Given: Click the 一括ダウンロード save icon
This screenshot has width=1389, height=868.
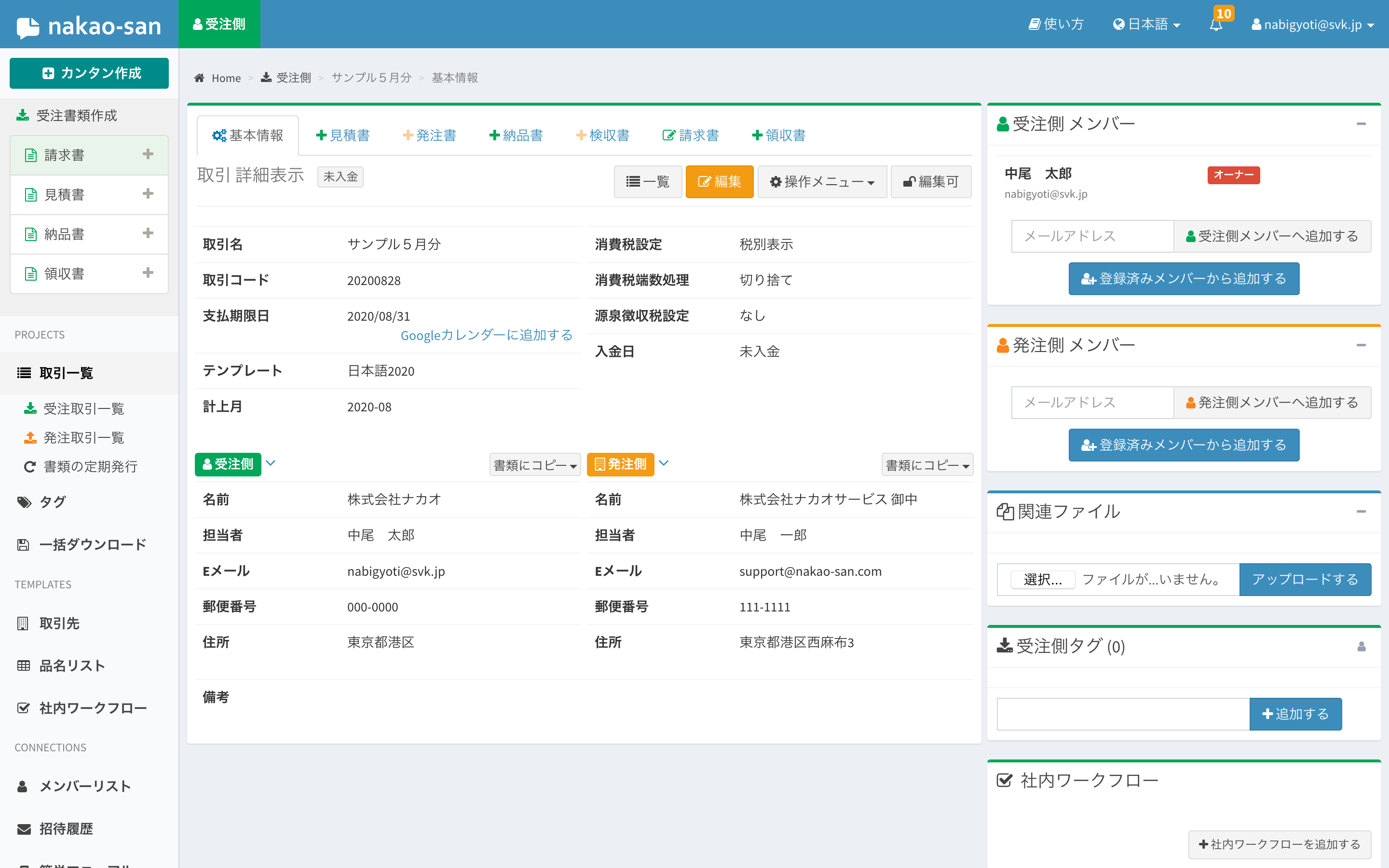Looking at the screenshot, I should [23, 545].
